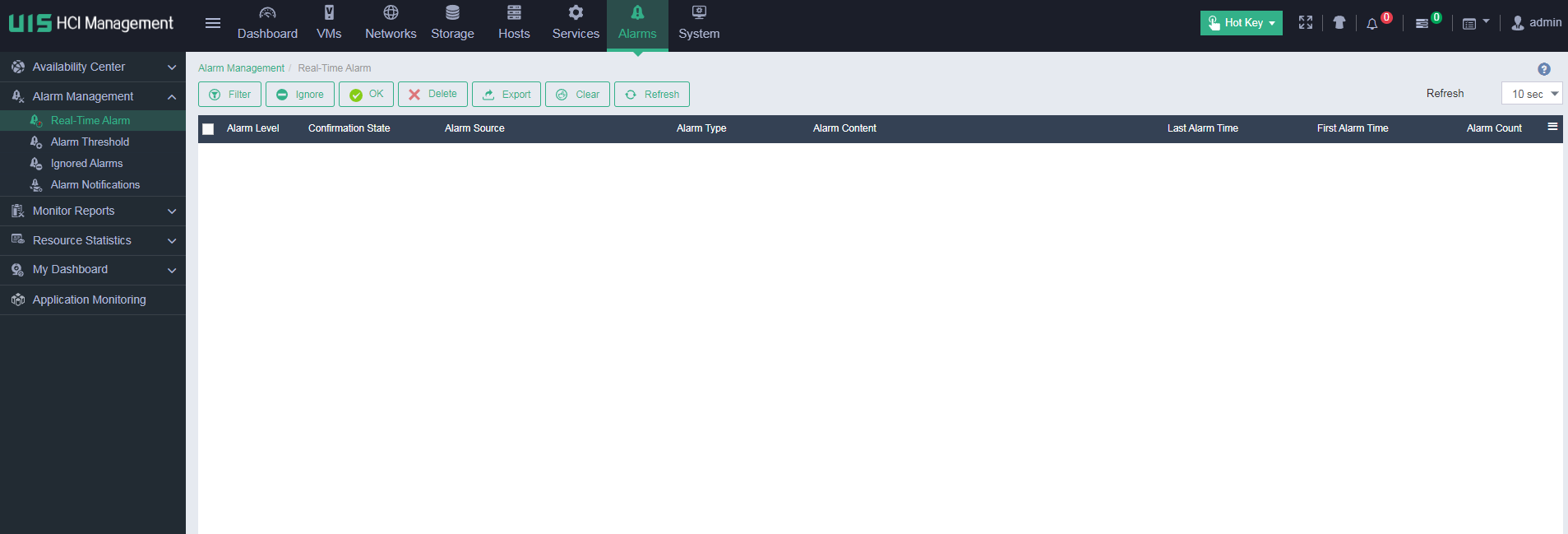Expand the Availability Center section

pos(93,67)
